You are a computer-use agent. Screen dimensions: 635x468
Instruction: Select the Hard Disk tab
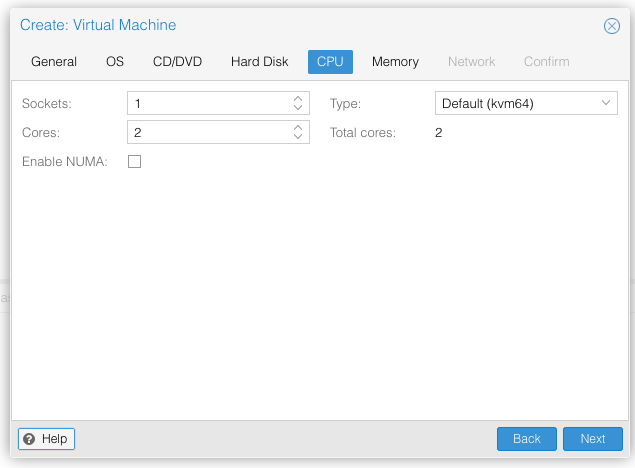pyautogui.click(x=259, y=61)
